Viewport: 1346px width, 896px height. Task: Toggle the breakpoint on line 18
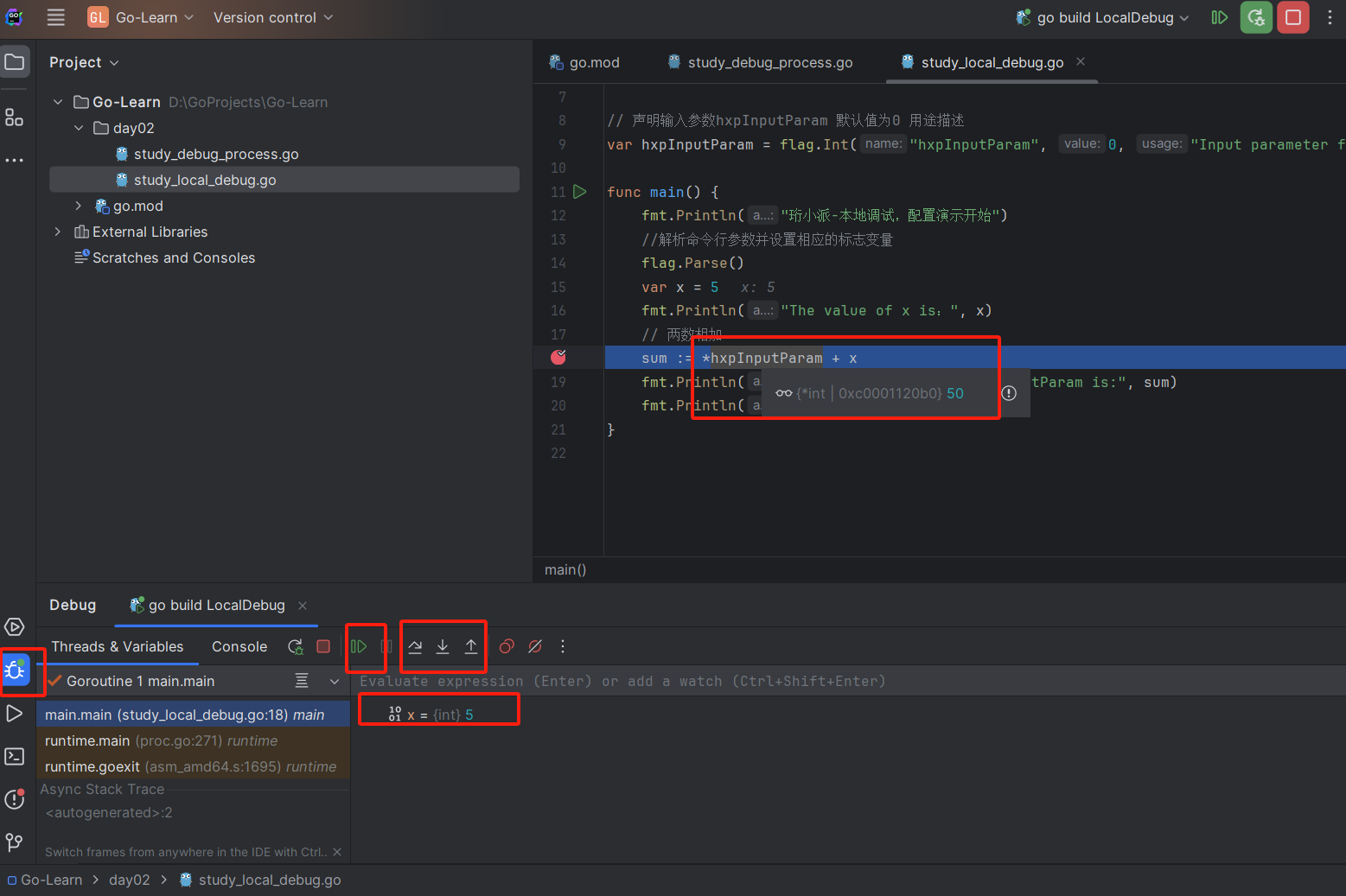pos(558,357)
